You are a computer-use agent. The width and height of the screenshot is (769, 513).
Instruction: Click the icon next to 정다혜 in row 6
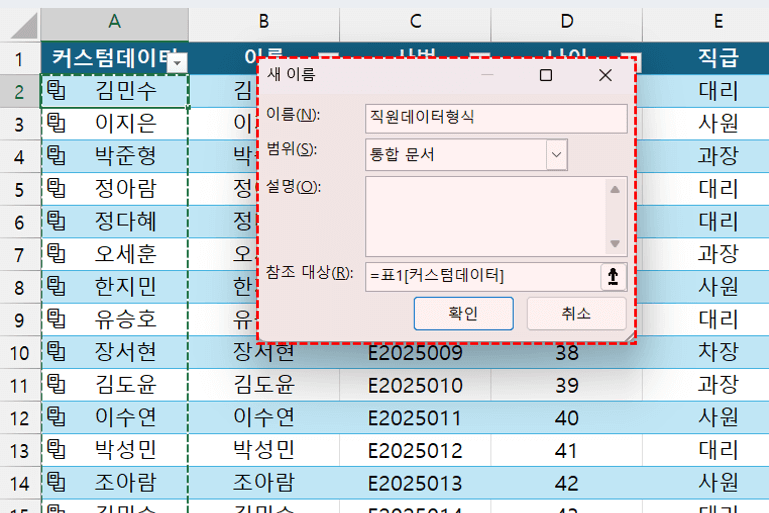click(56, 221)
